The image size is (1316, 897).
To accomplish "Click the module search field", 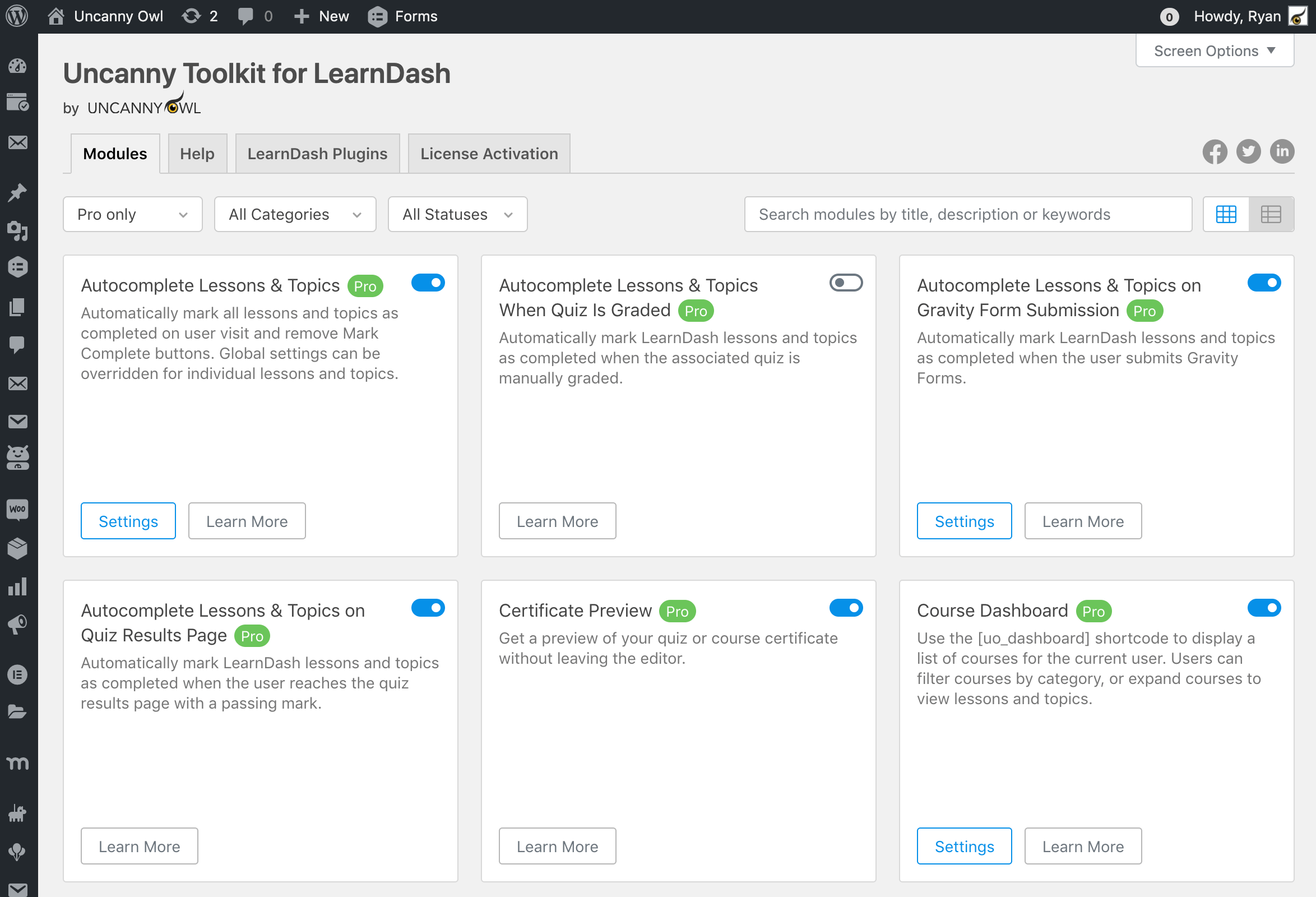I will coord(968,214).
